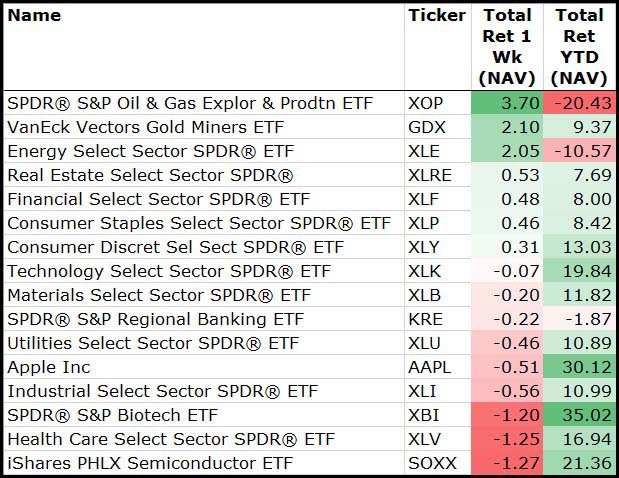This screenshot has height=478, width=619.
Task: Click the Apple Inc name cell
Action: [49, 367]
